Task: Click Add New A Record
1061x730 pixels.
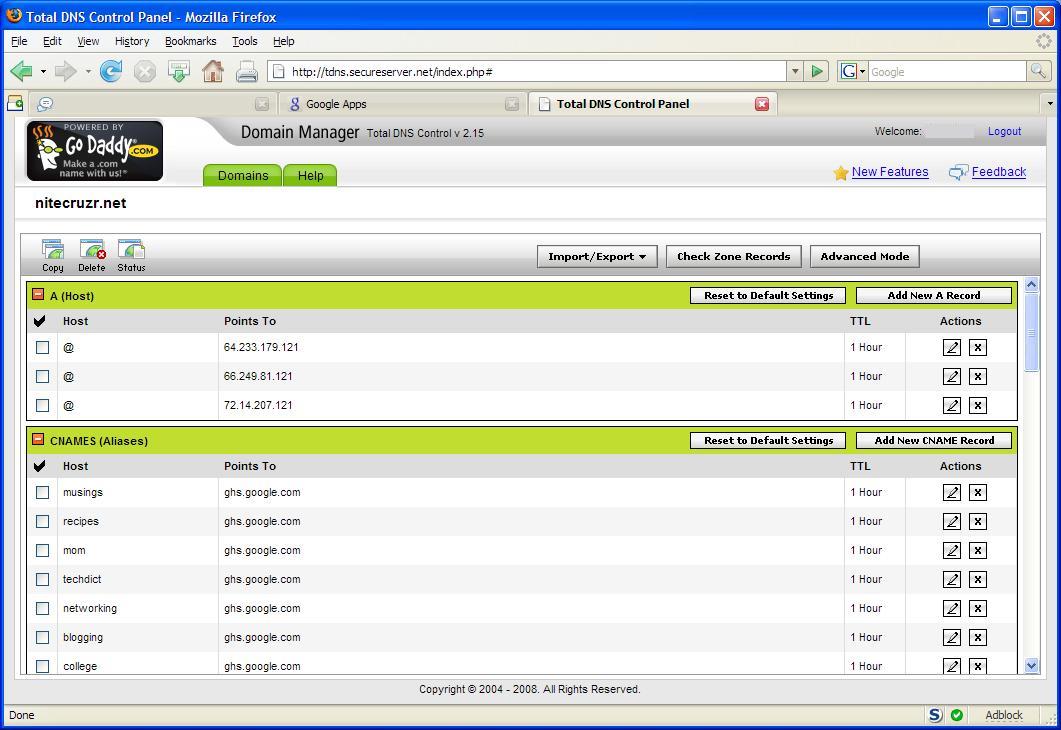Action: (x=934, y=296)
